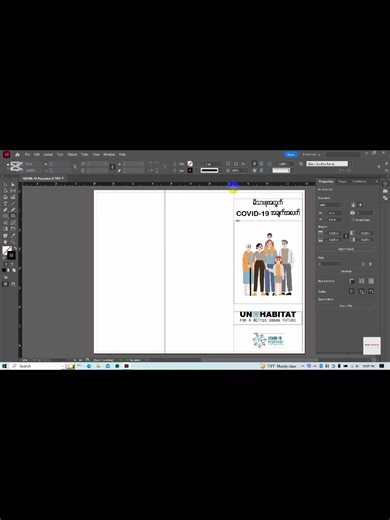Select the Gap tool
The image size is (390, 520).
coord(13,191)
